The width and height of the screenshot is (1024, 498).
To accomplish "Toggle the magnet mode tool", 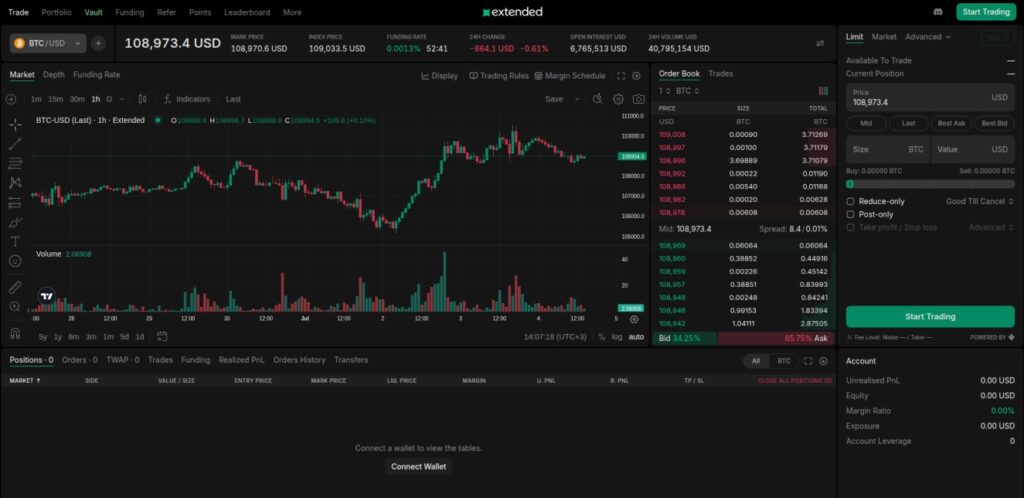I will (15, 333).
